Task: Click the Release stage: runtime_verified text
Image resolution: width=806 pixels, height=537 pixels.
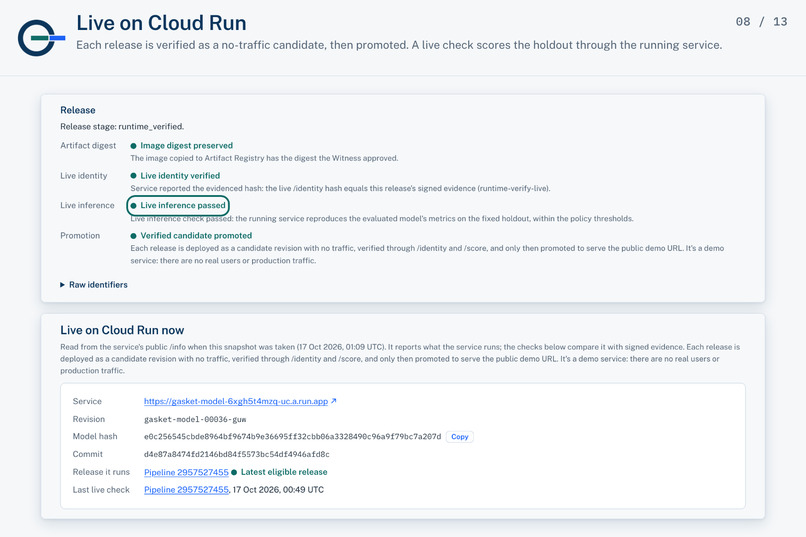Action: 122,126
